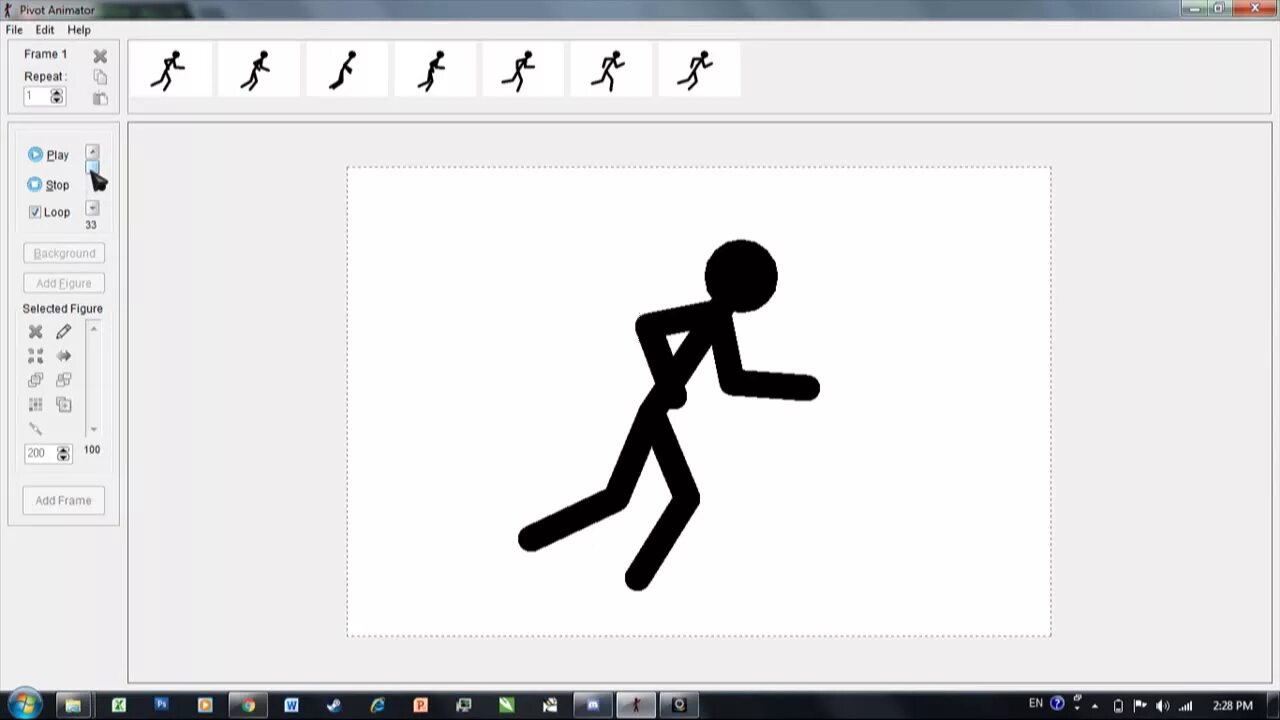Image resolution: width=1280 pixels, height=720 pixels.
Task: Select the first frame thumbnail in the timeline
Action: pos(170,69)
